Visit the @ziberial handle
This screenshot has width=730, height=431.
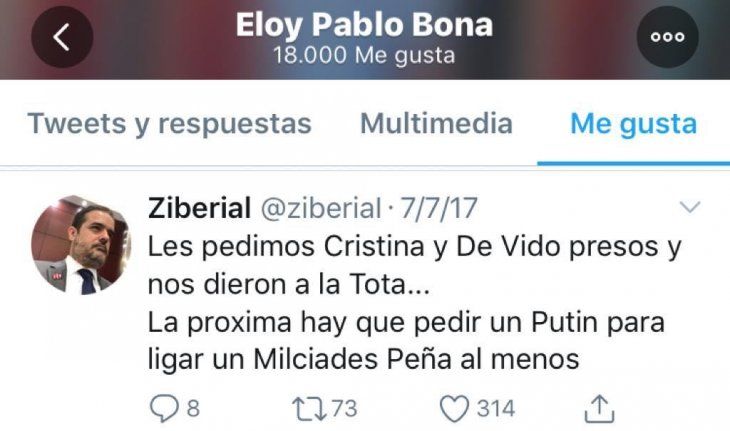pyautogui.click(x=321, y=208)
